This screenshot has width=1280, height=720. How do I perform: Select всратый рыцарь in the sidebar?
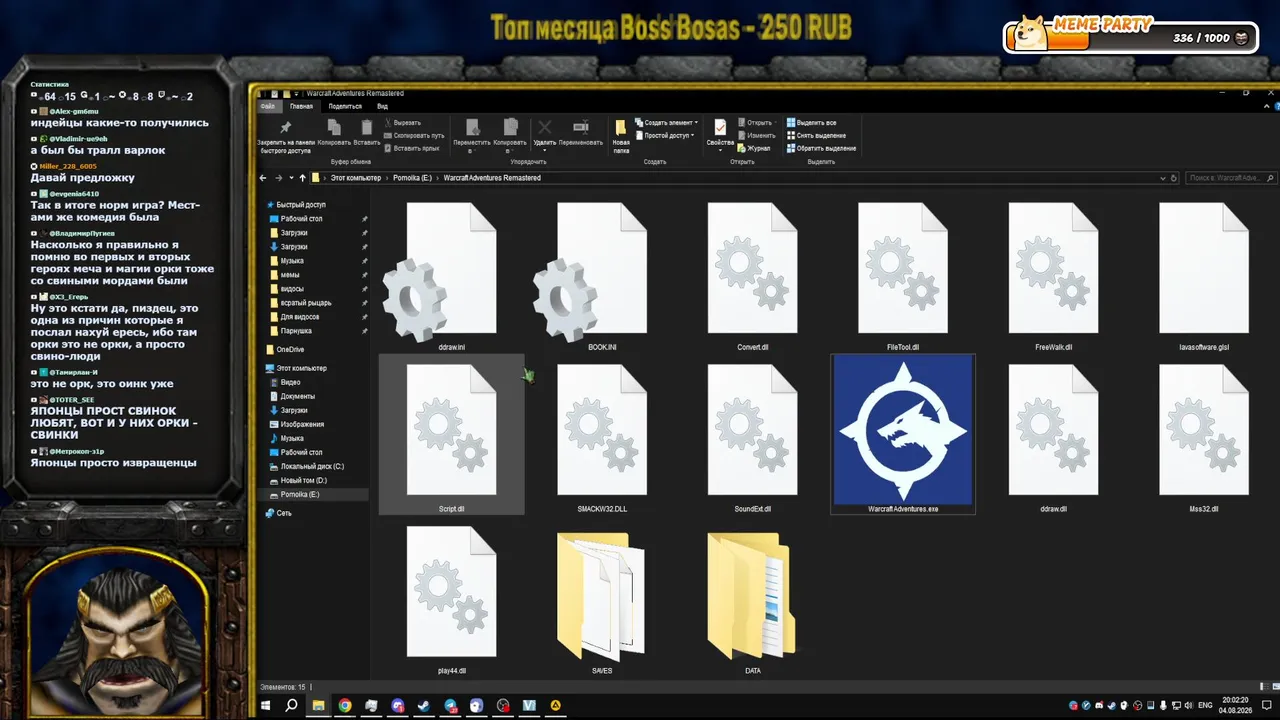coord(300,303)
